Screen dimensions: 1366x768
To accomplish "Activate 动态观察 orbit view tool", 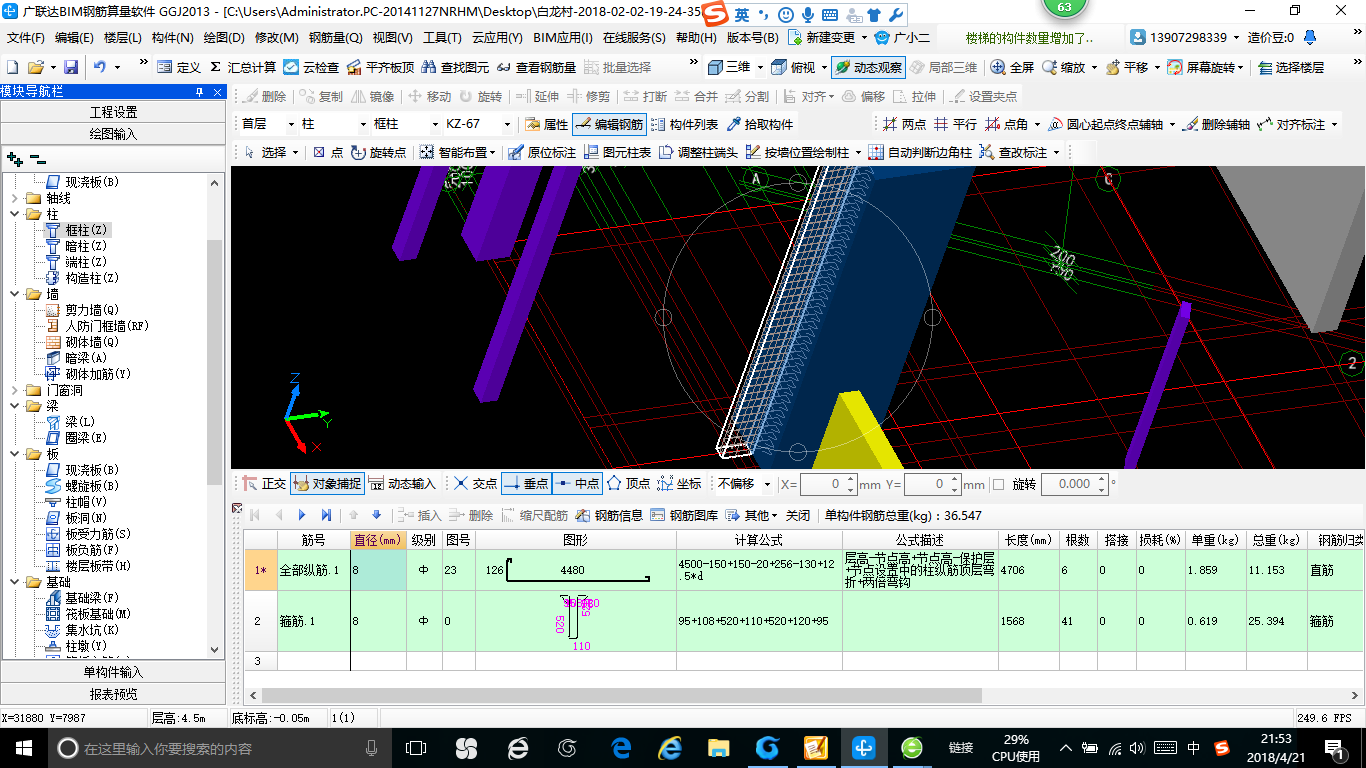I will (x=868, y=67).
